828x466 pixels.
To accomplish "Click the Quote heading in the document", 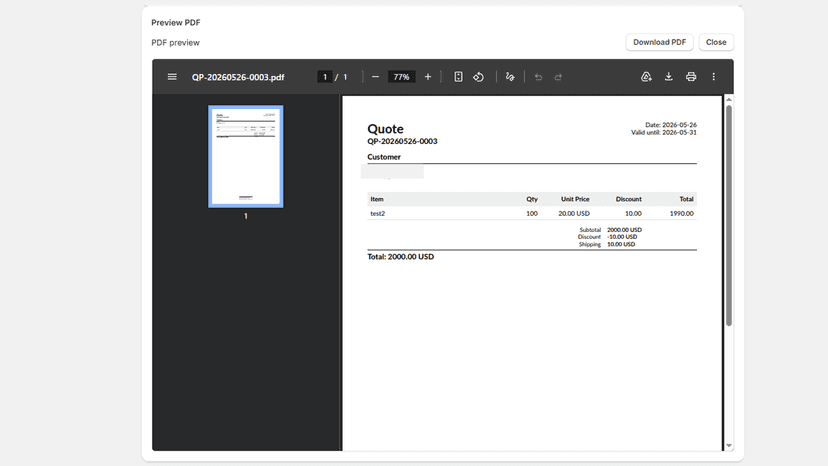I will tap(385, 129).
